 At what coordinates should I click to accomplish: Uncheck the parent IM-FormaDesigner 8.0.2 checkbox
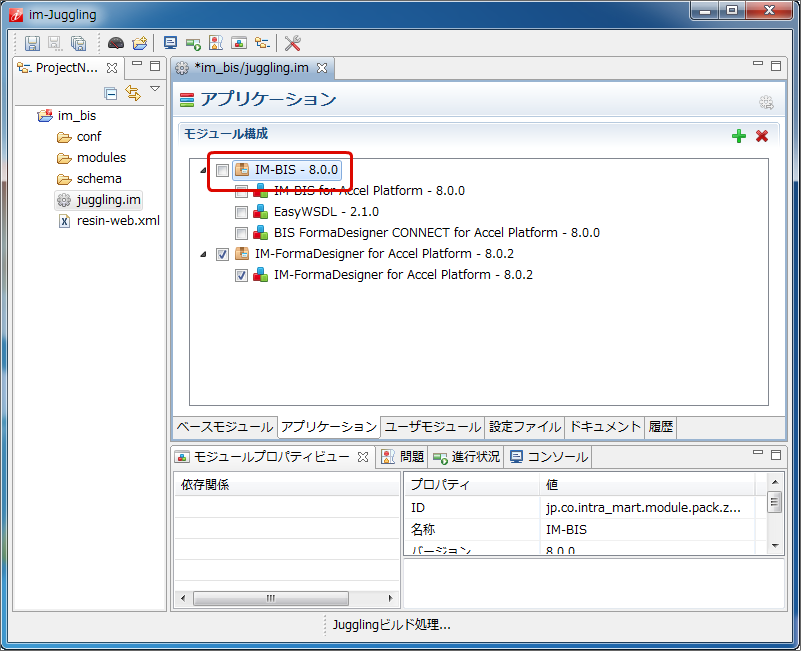[222, 254]
